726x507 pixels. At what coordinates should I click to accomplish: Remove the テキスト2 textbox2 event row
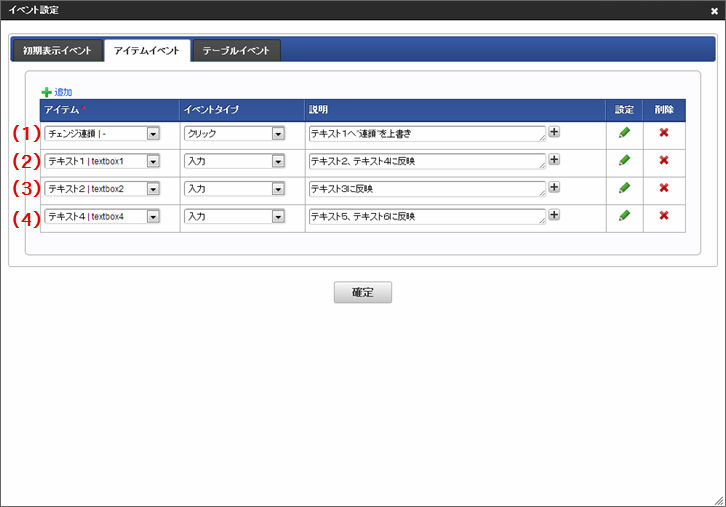tap(663, 187)
